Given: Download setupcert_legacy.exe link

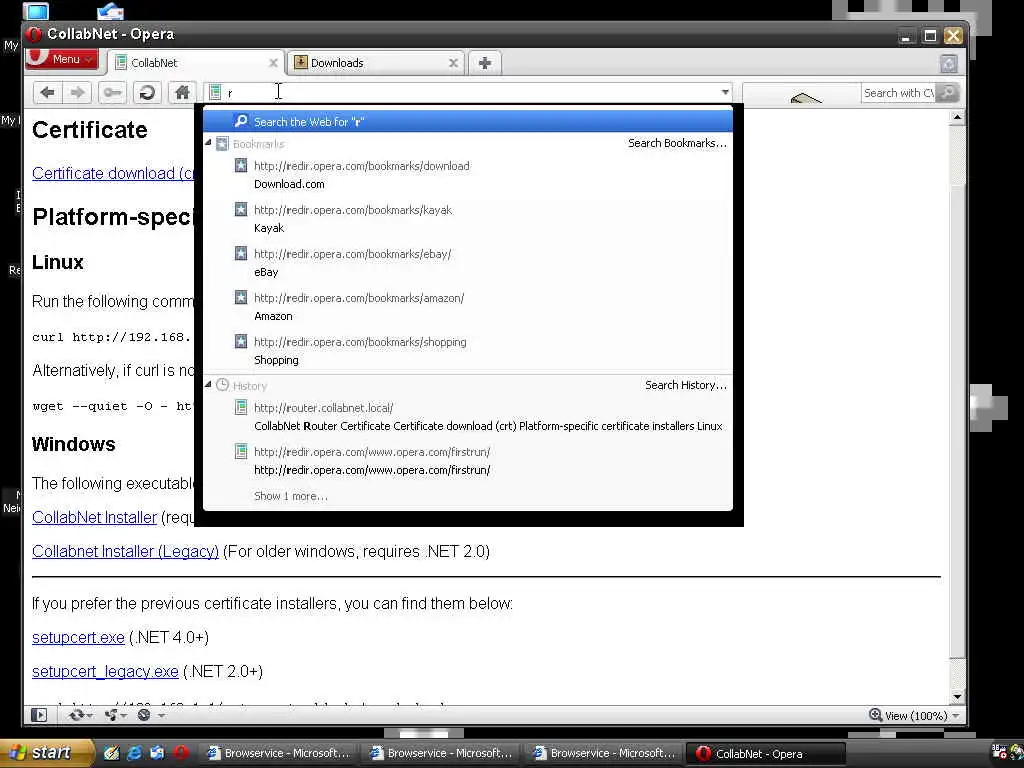Looking at the screenshot, I should click(105, 671).
